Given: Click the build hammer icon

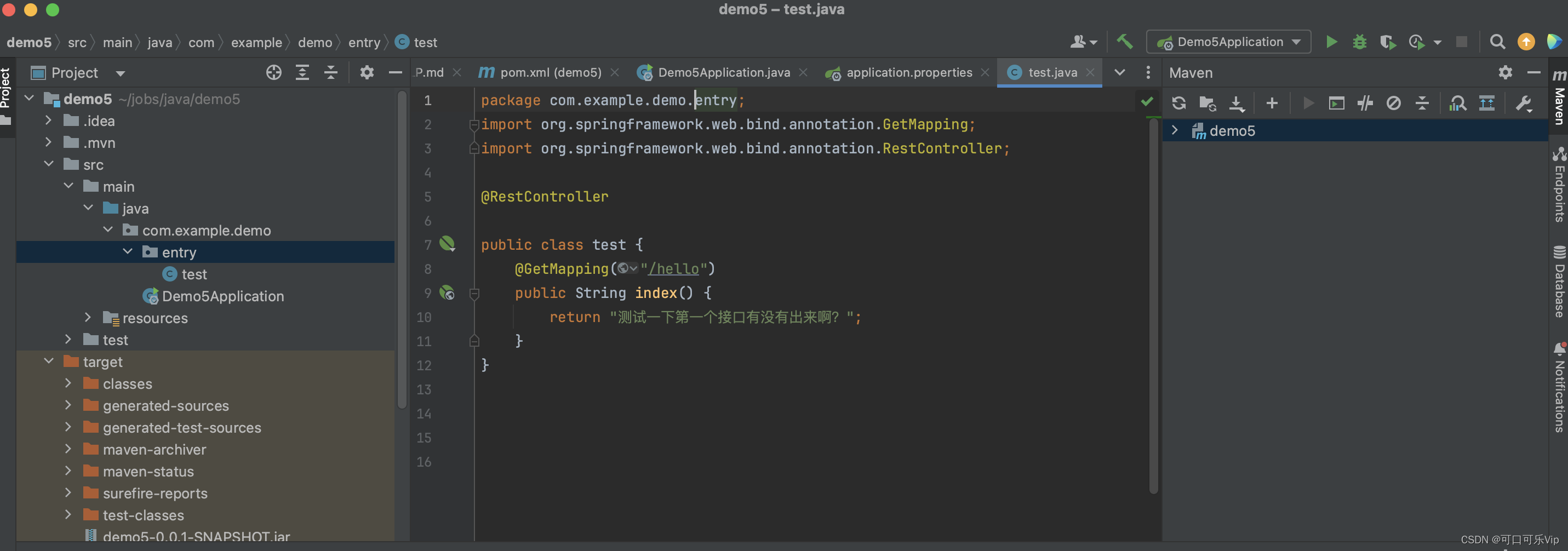Looking at the screenshot, I should tap(1124, 42).
